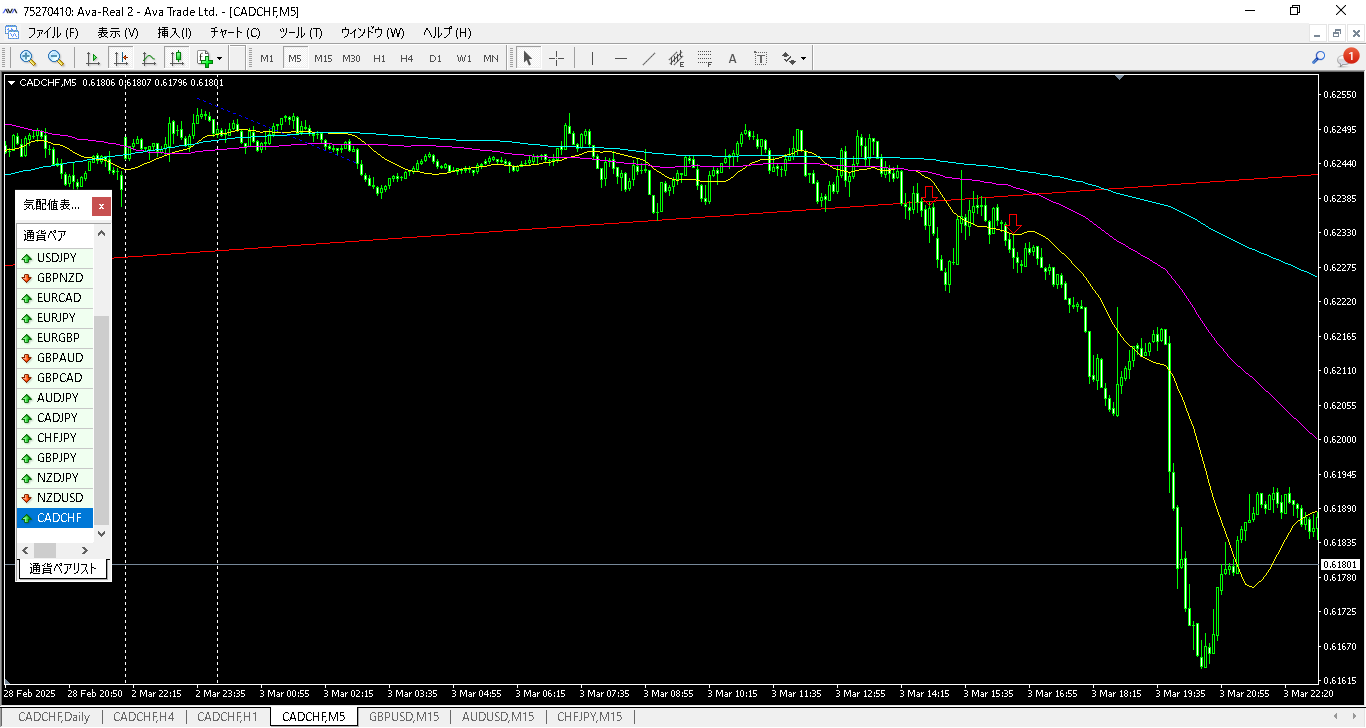
Task: Select the H4 timeframe
Action: 407,58
